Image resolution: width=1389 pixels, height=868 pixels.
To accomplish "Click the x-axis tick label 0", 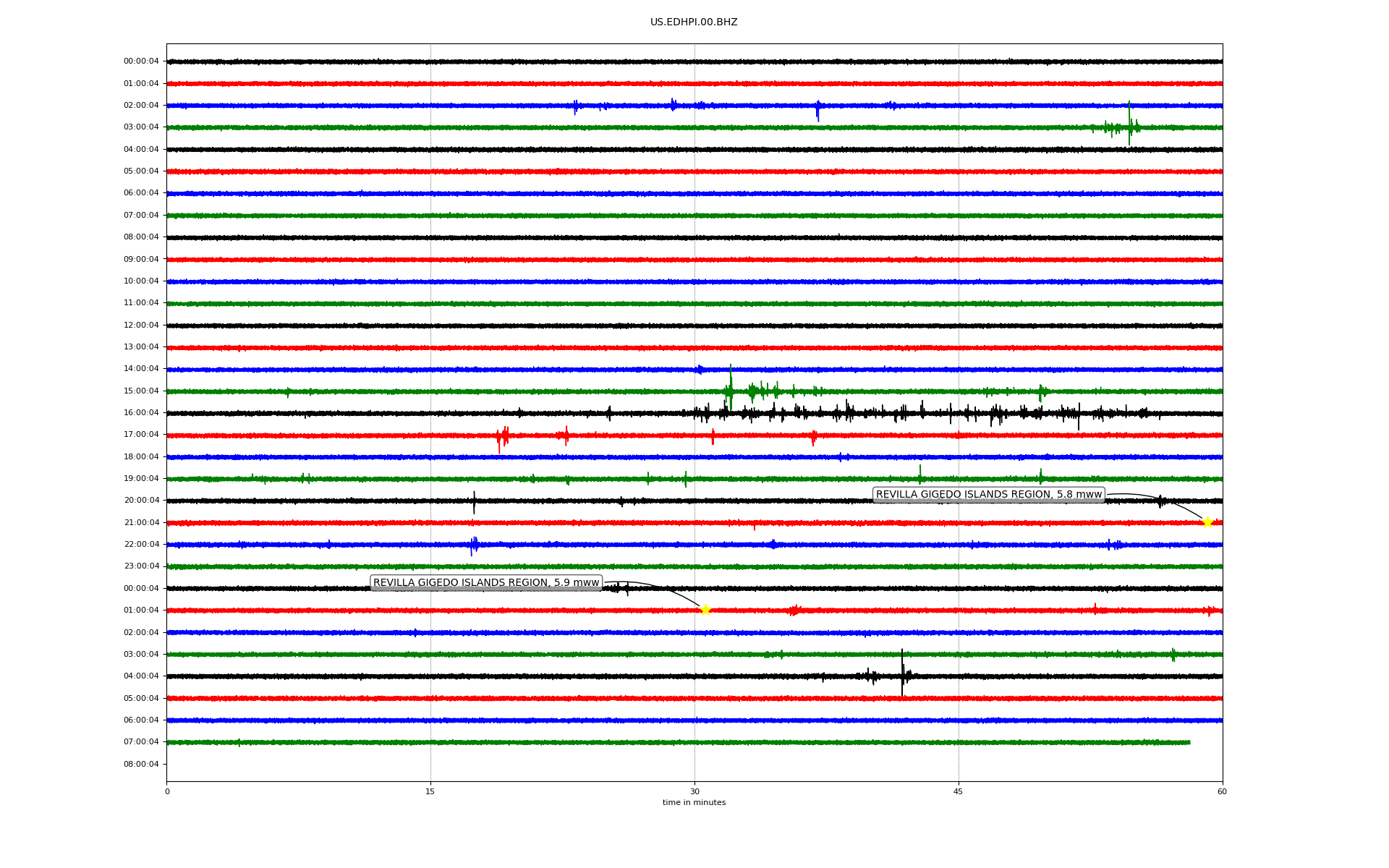I will tap(167, 791).
